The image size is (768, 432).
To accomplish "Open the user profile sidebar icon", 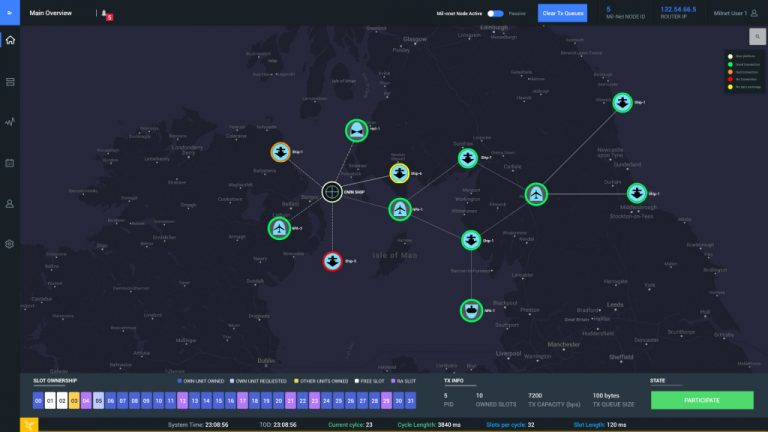I will tap(10, 203).
